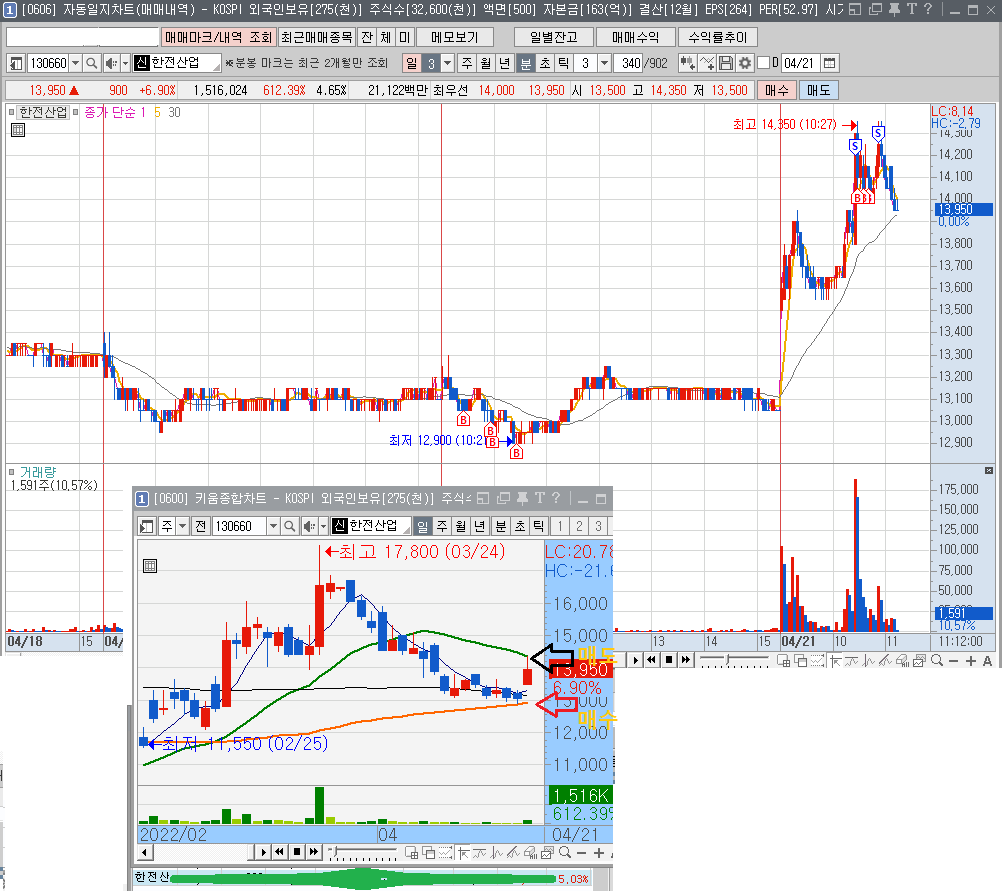This screenshot has width=1002, height=891.
Task: Toggle the 일 (daily) period button
Action: pos(412,63)
